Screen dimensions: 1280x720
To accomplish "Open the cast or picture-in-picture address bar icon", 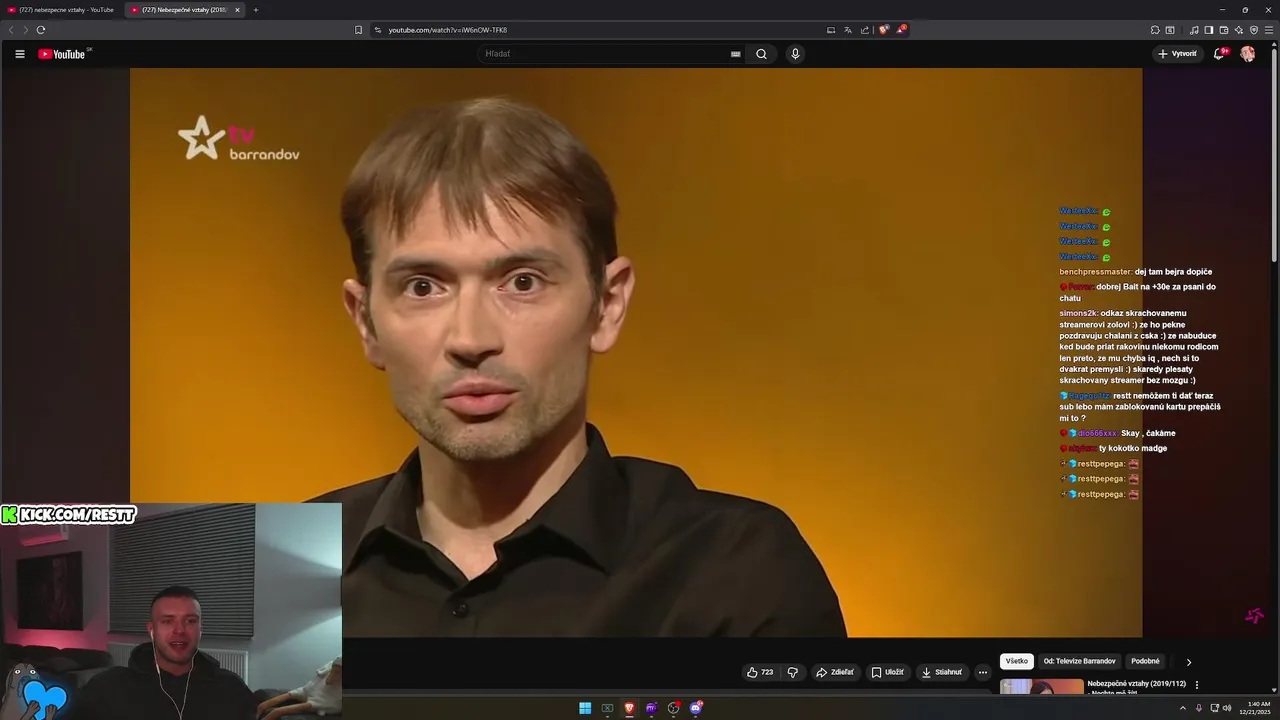I will pos(831,30).
